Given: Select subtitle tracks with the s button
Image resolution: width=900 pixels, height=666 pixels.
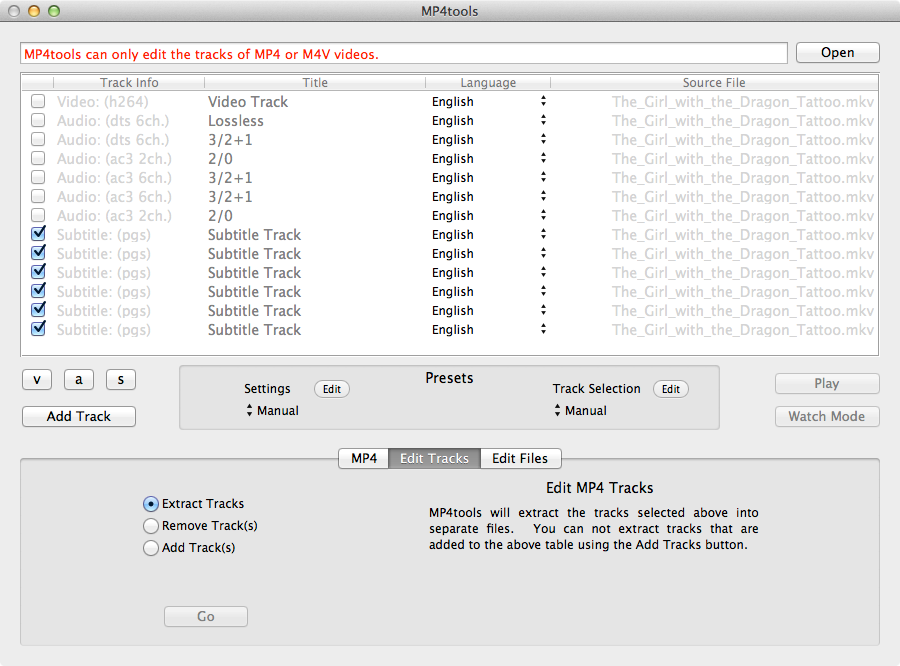Looking at the screenshot, I should pos(121,380).
